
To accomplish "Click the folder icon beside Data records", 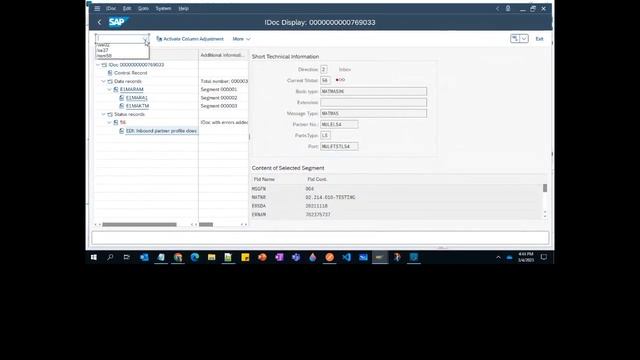I will 110,81.
